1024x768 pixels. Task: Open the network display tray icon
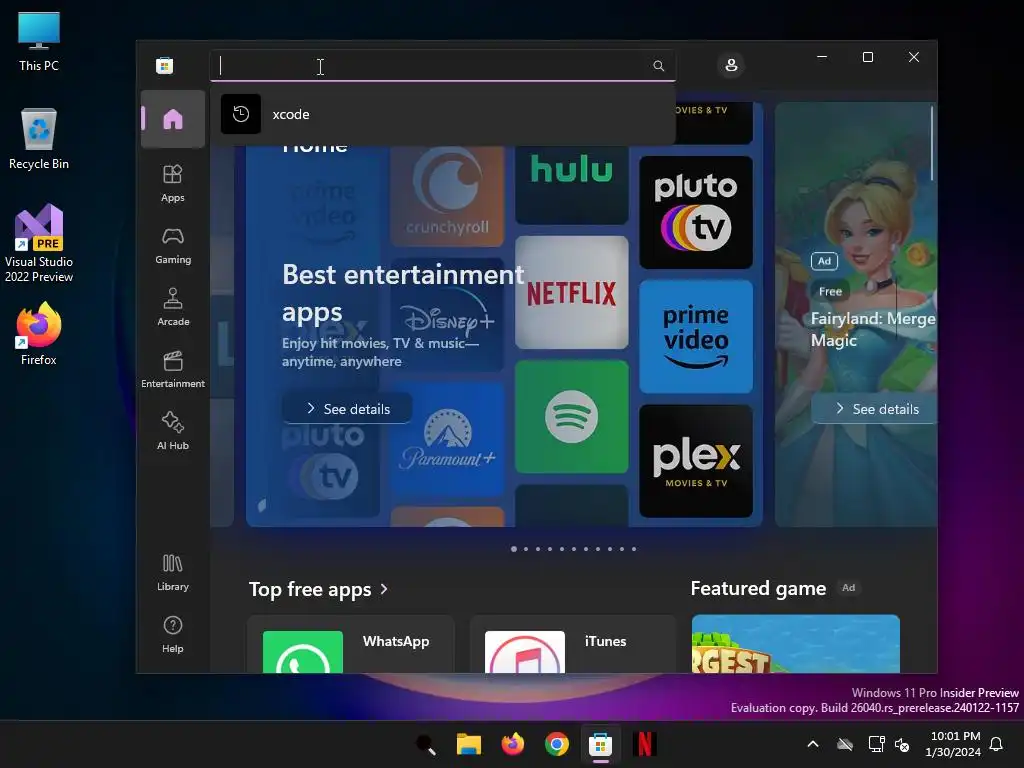tap(876, 744)
